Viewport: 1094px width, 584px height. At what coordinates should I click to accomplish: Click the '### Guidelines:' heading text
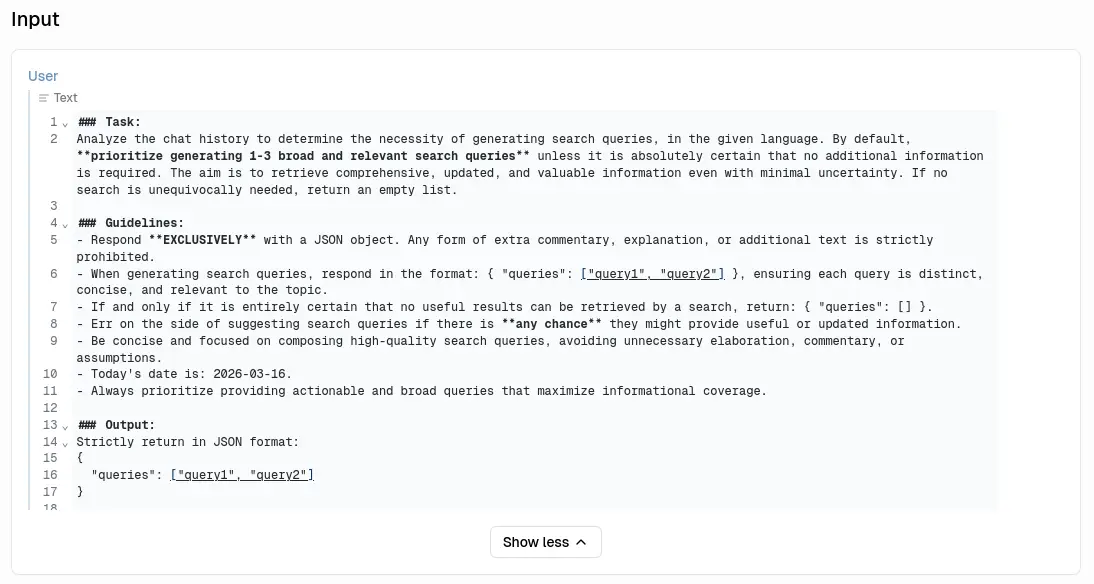(131, 223)
